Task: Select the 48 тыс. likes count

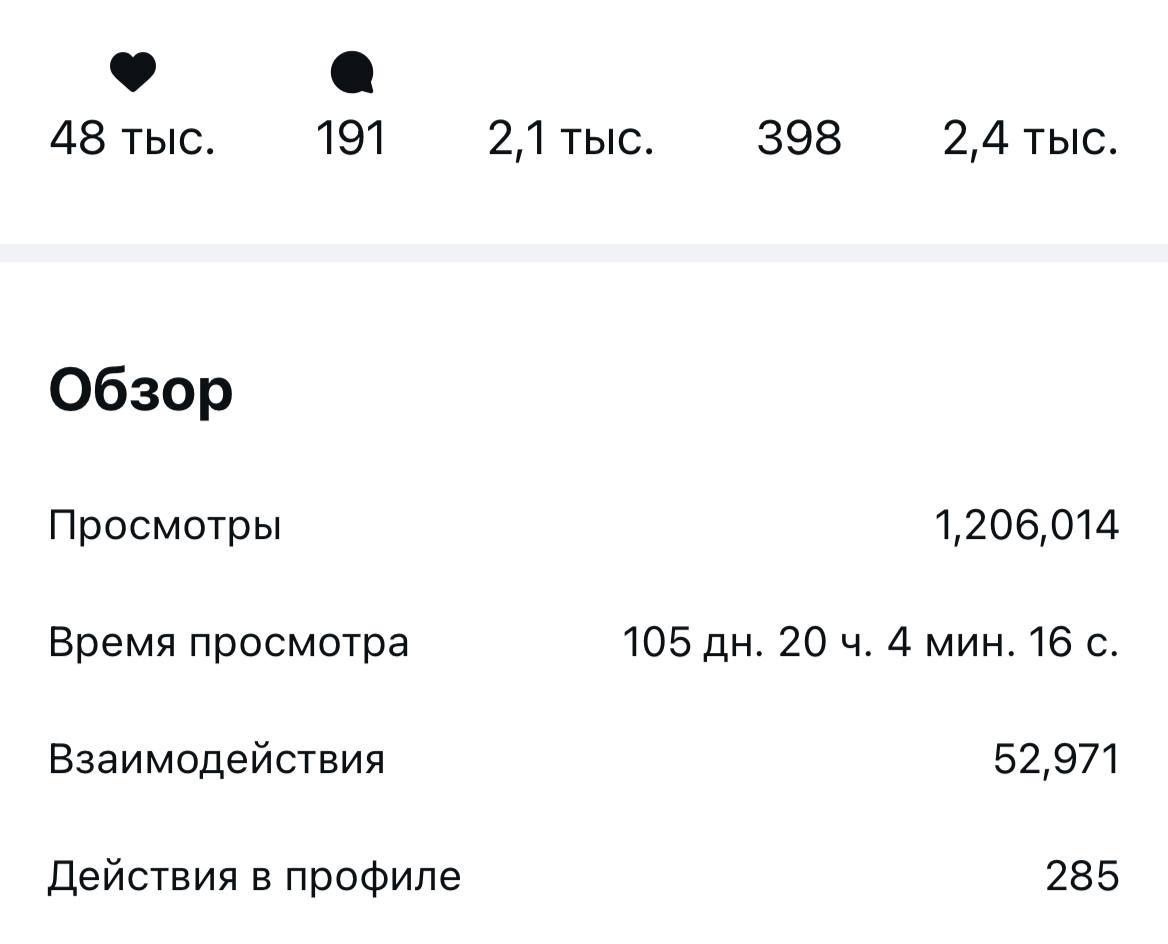Action: (x=132, y=138)
